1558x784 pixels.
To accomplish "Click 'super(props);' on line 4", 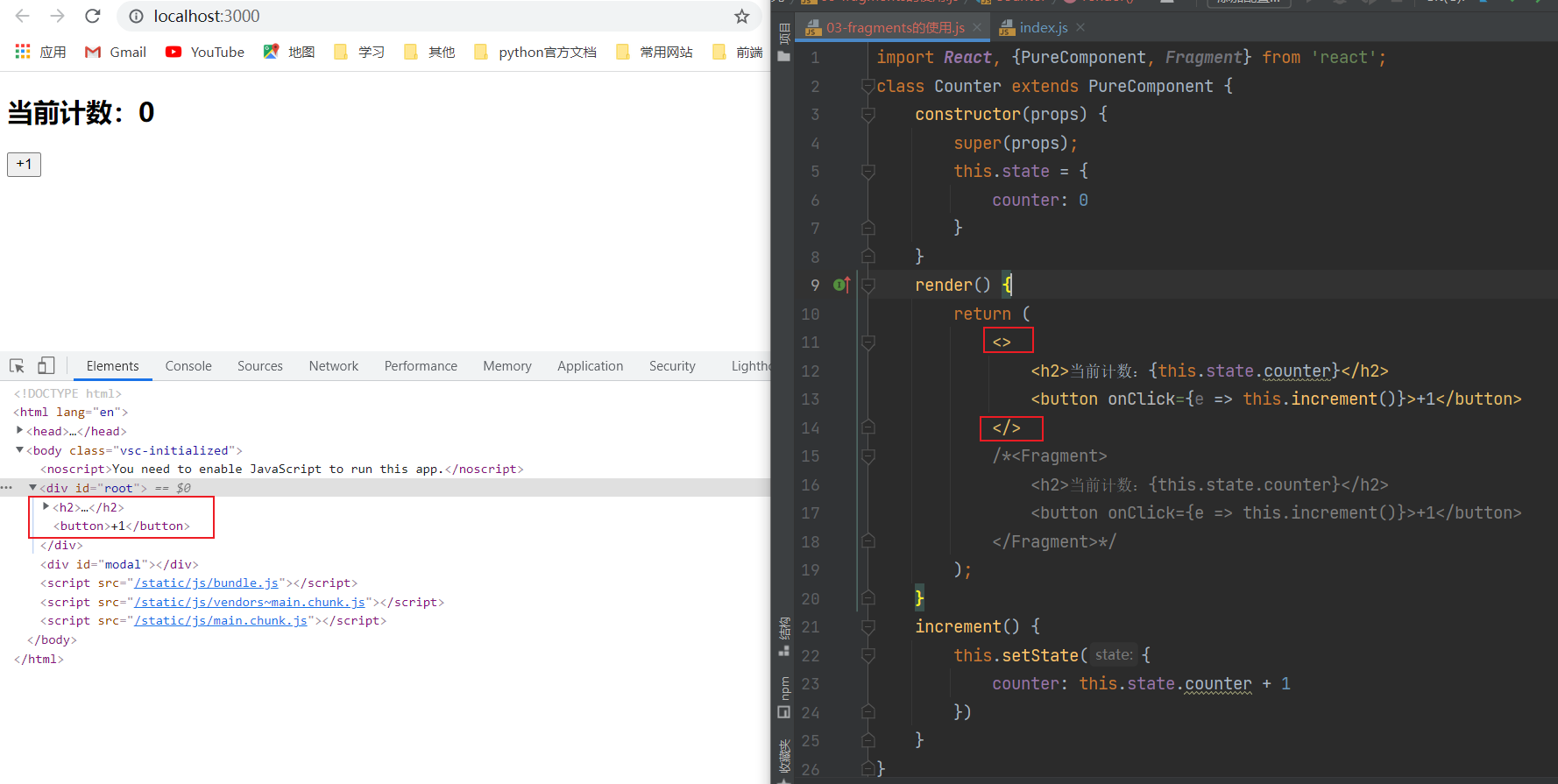I will coord(1016,143).
